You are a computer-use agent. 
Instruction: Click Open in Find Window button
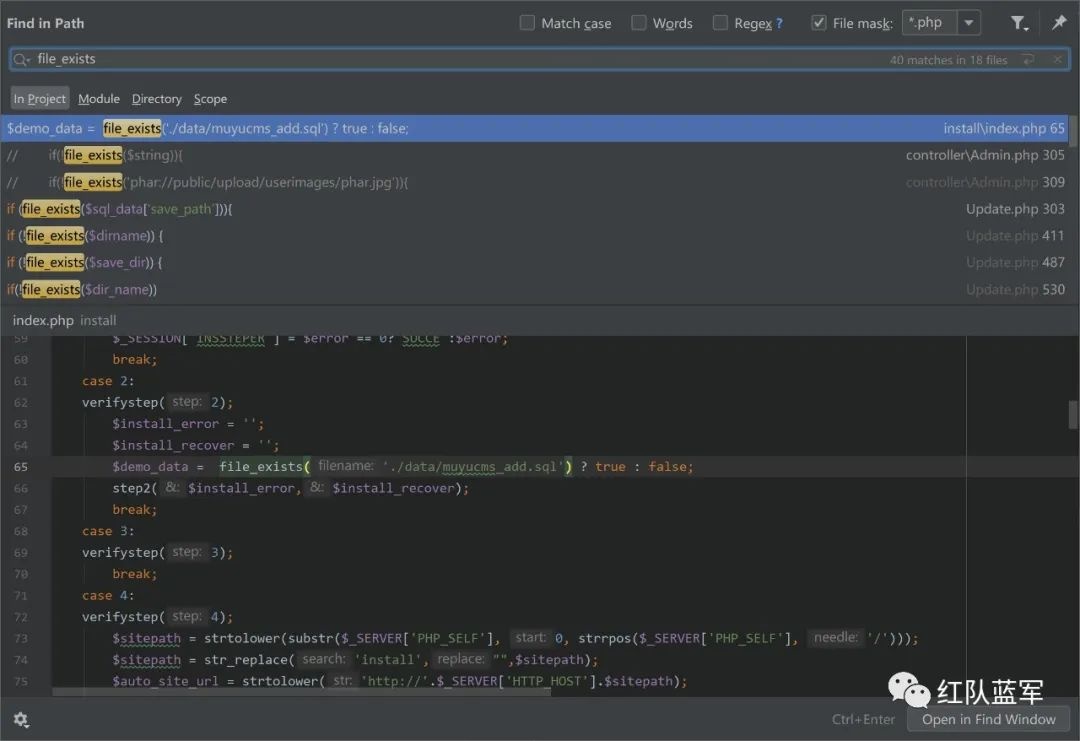click(x=988, y=720)
